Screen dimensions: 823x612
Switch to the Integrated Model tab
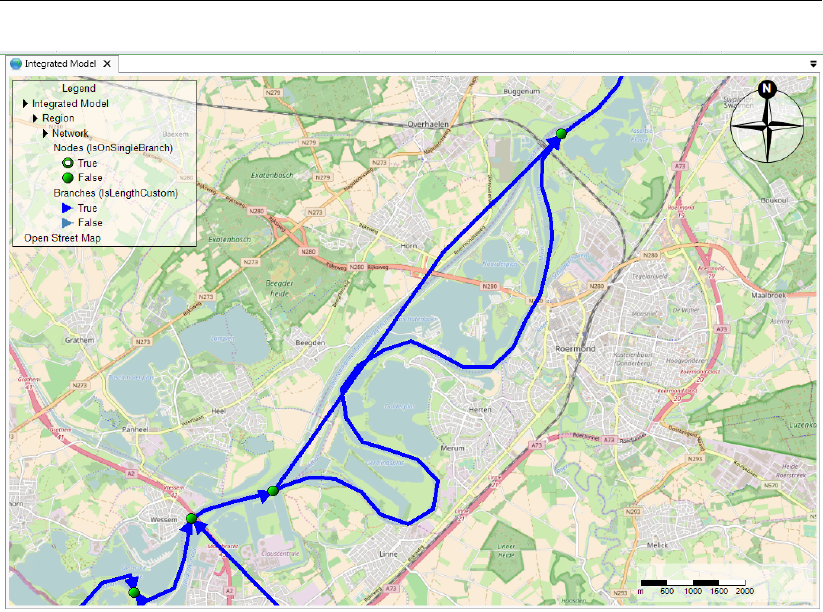pos(60,64)
